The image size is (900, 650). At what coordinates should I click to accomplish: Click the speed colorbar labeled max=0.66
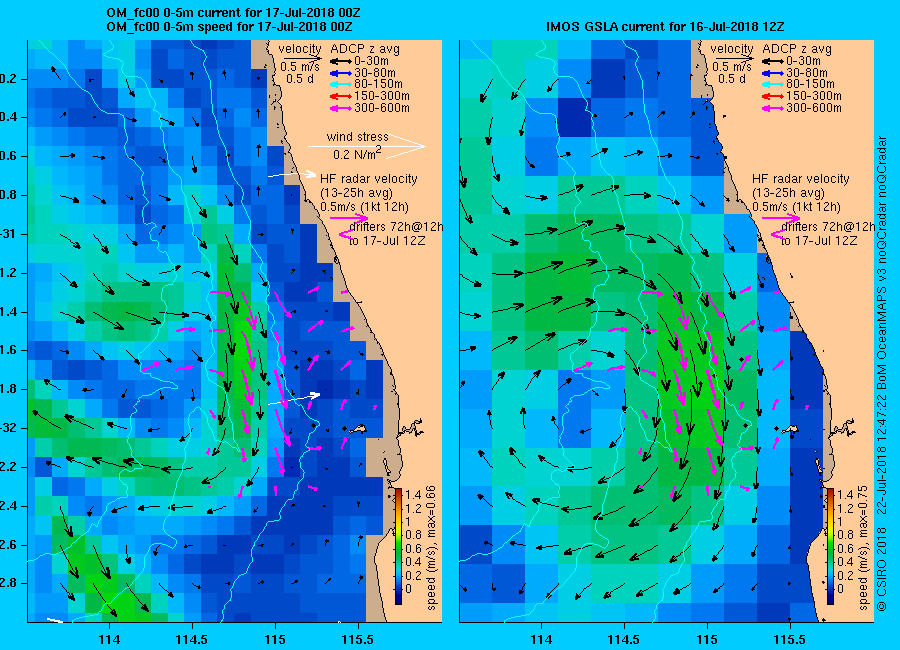(x=398, y=546)
